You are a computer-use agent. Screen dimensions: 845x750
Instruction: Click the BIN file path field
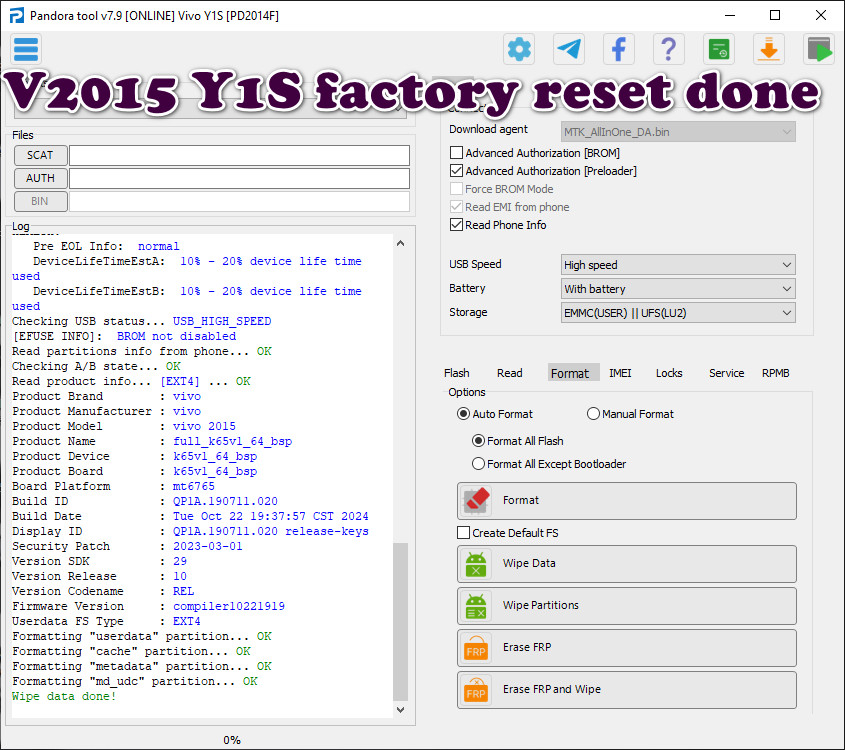coord(239,202)
